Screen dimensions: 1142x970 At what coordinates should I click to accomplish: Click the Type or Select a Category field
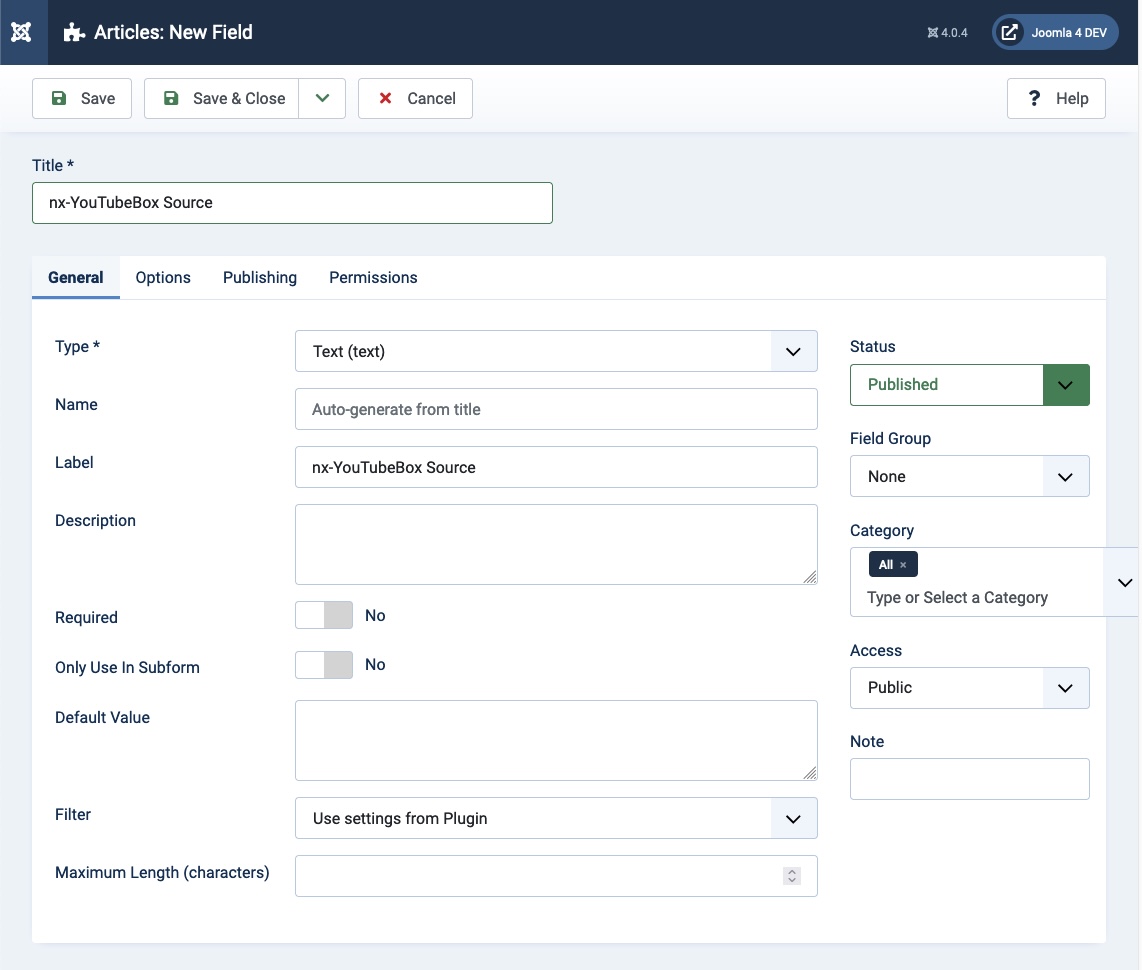[x=957, y=598]
